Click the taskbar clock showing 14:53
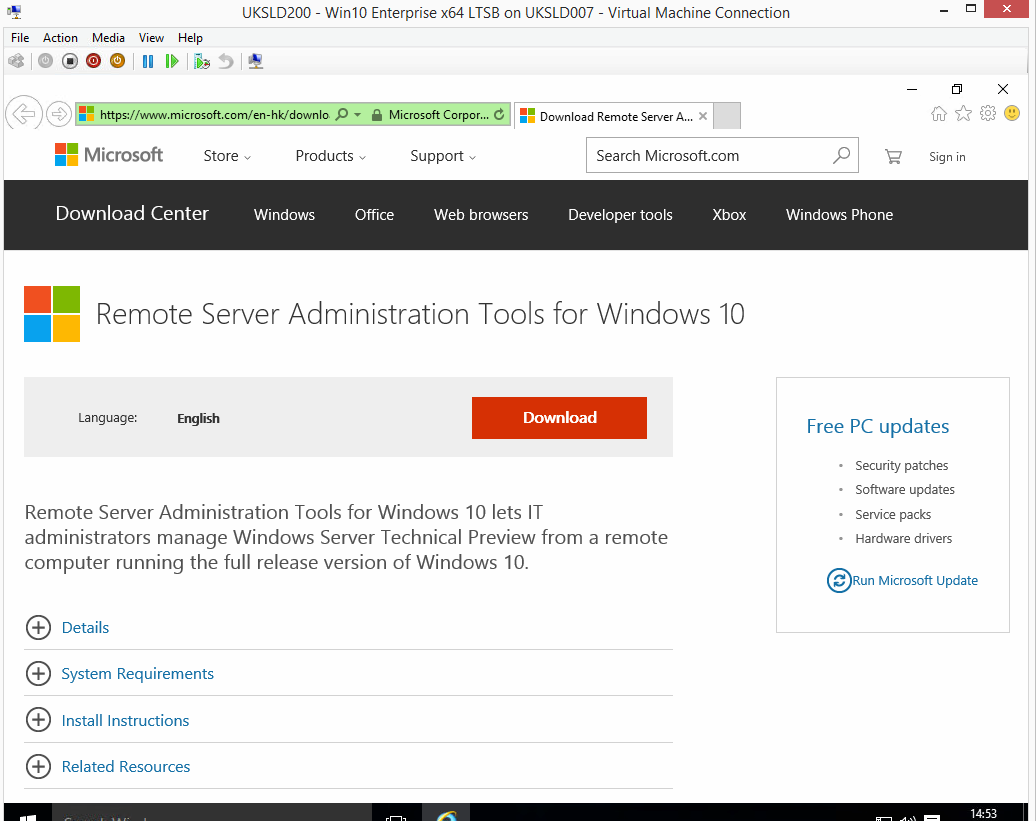This screenshot has width=1036, height=821. tap(983, 813)
